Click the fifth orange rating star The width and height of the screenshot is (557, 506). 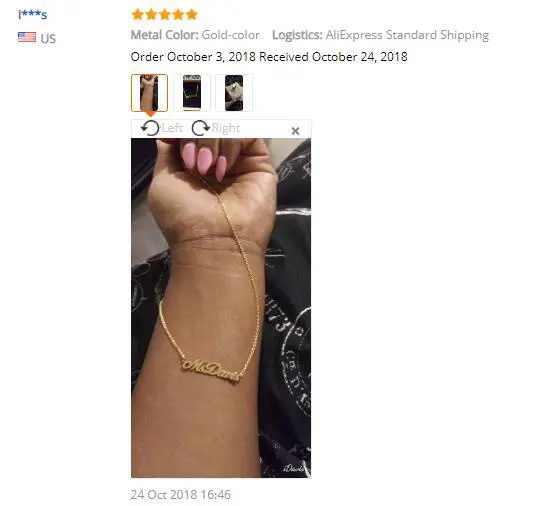191,15
